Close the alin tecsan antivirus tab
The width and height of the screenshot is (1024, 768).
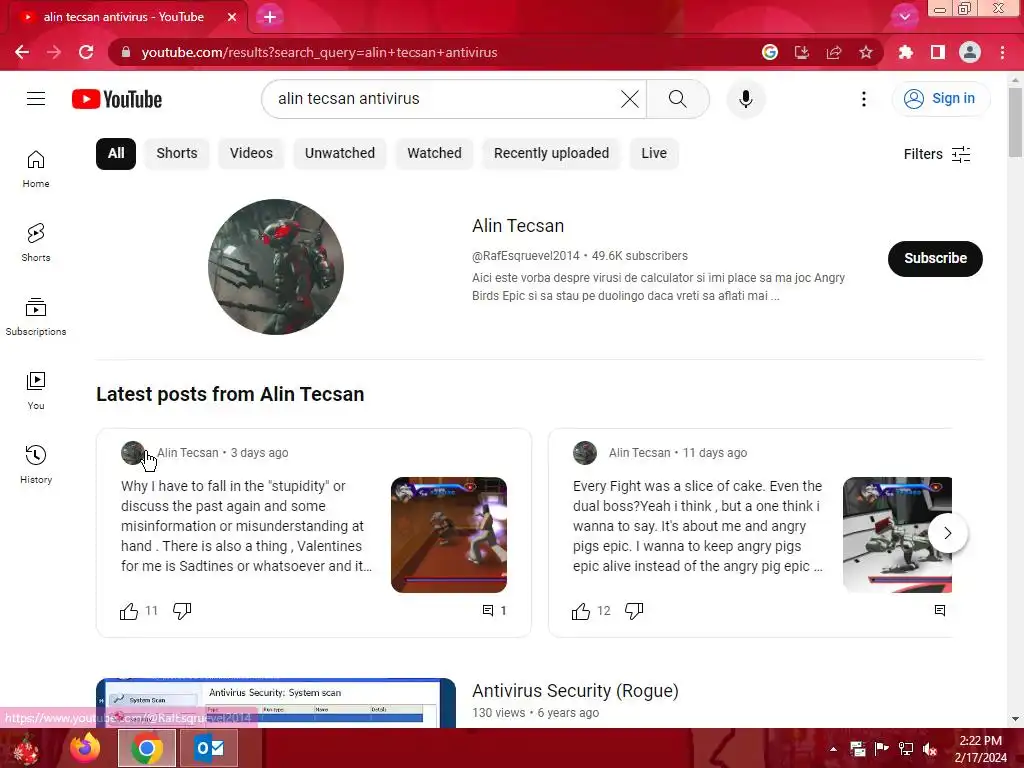pos(232,17)
